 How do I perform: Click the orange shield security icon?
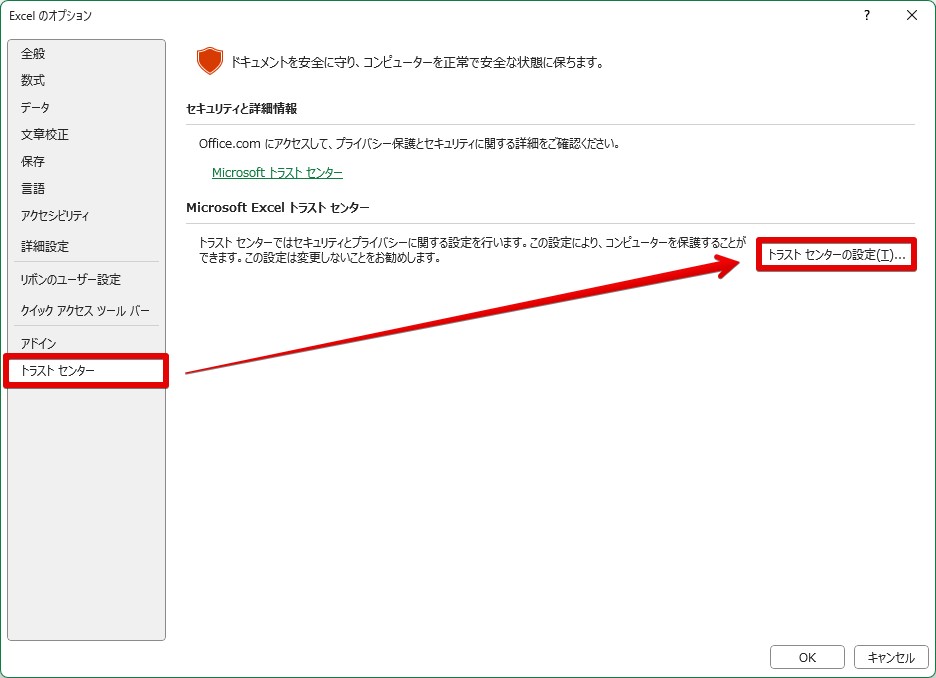tap(210, 61)
